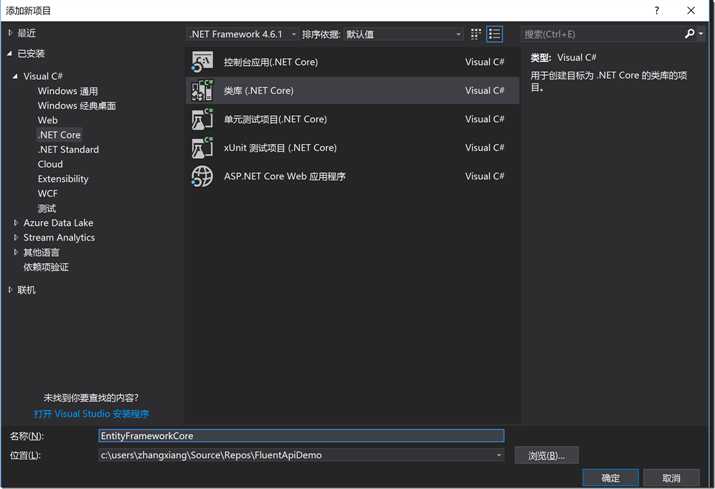Click the search (Ctrl+E) box
The width and height of the screenshot is (715, 489).
coord(602,34)
